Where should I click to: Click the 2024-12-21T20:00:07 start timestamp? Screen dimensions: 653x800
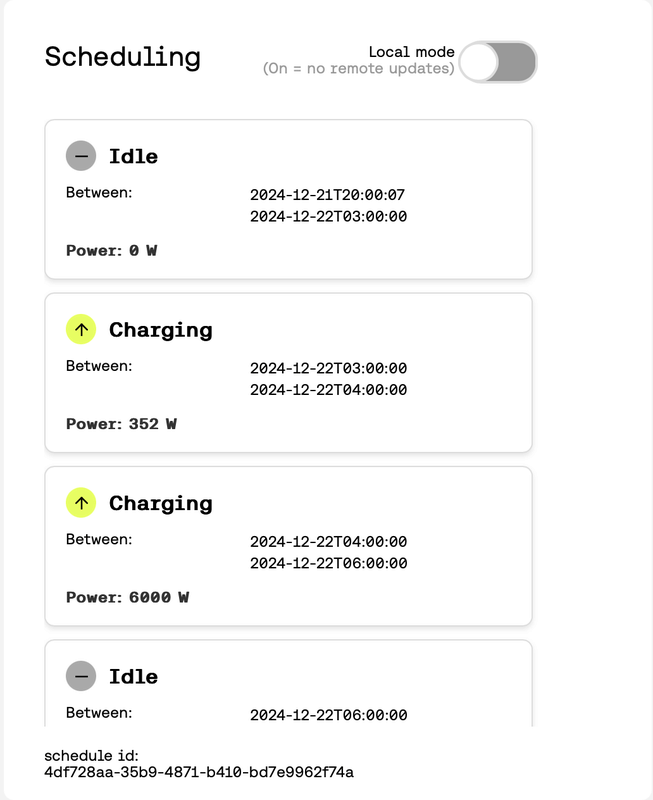tap(327, 195)
